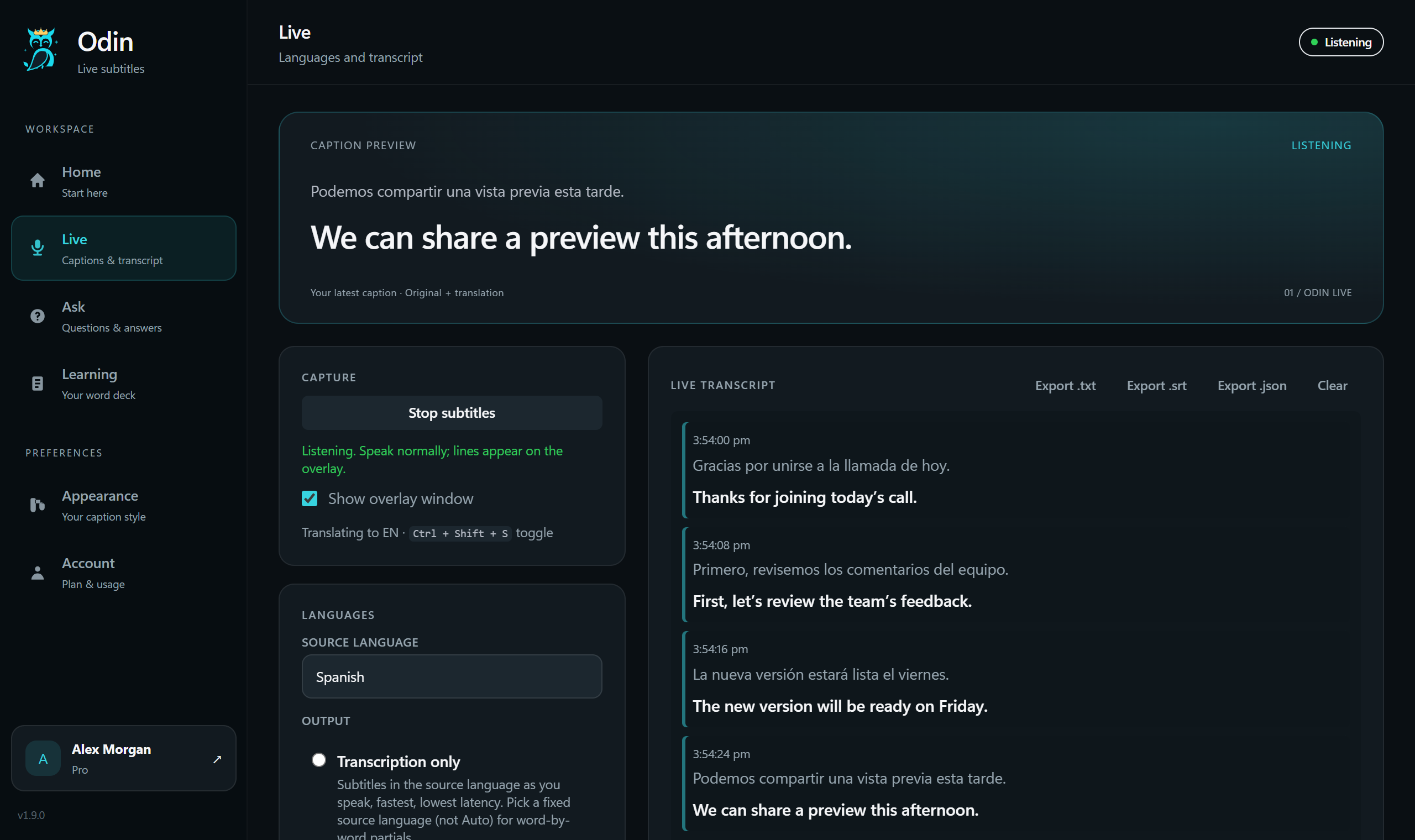Open Appearance Your caption style
The height and width of the screenshot is (840, 1415).
click(x=123, y=506)
